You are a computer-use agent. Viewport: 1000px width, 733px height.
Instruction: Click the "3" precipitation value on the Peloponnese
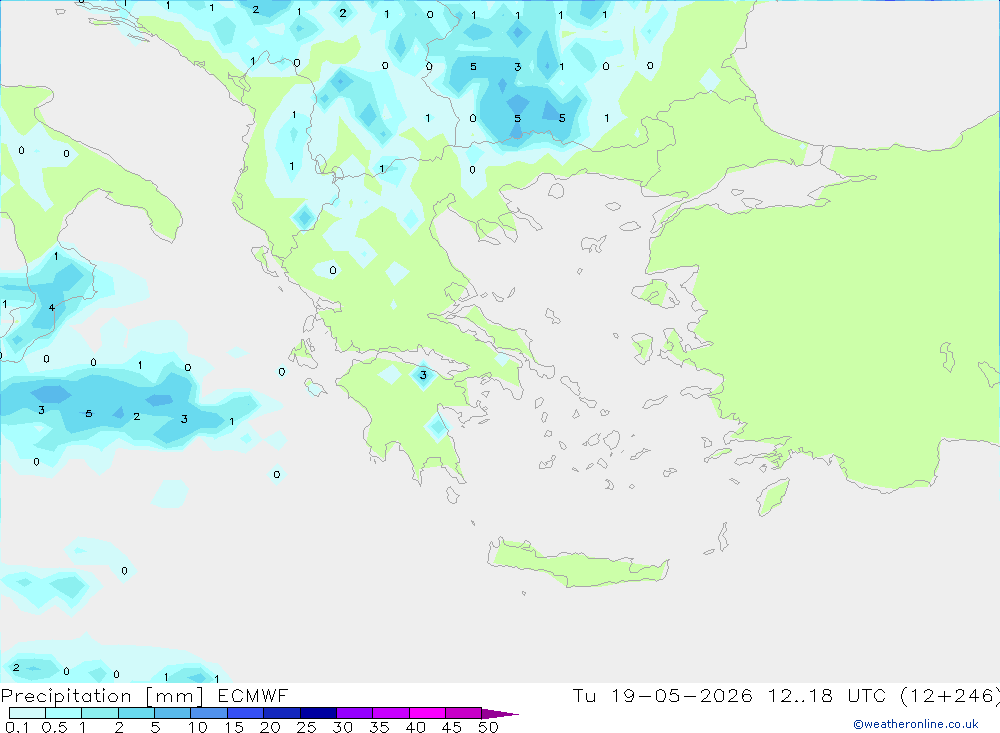(423, 375)
